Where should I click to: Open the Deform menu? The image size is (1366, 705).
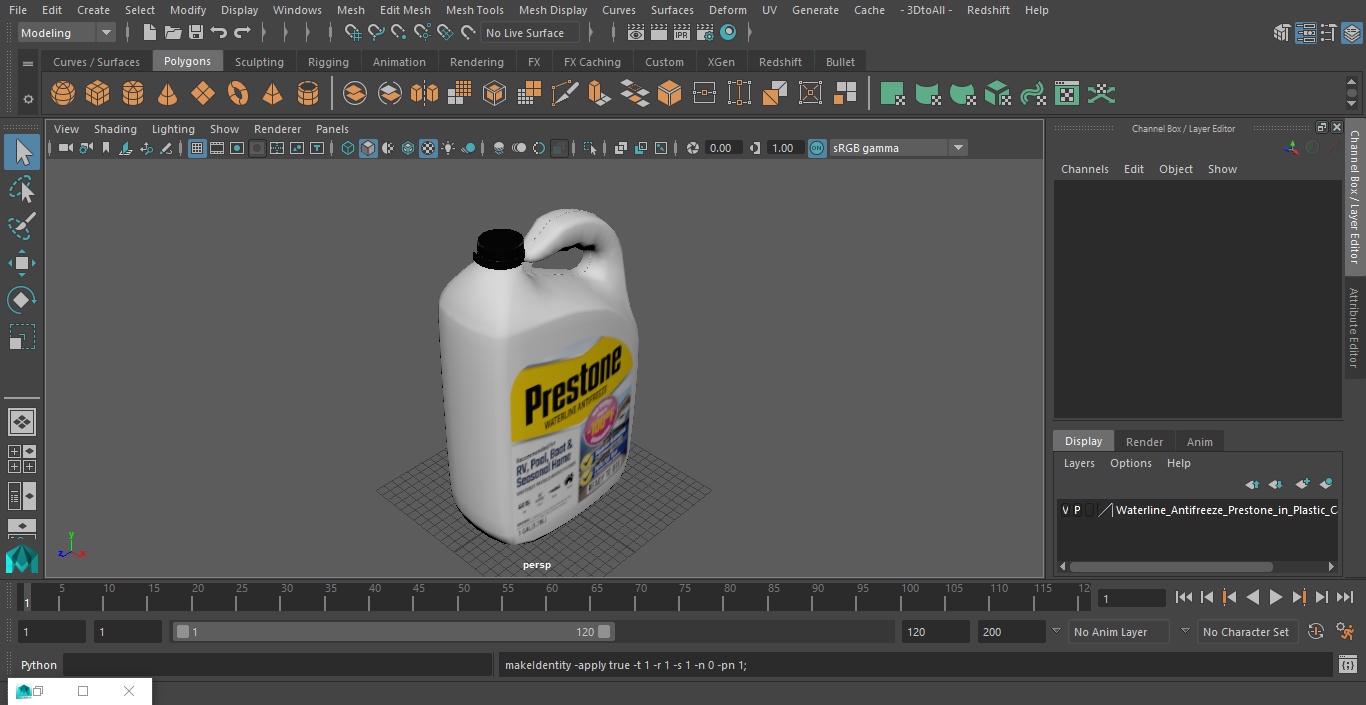[x=727, y=10]
